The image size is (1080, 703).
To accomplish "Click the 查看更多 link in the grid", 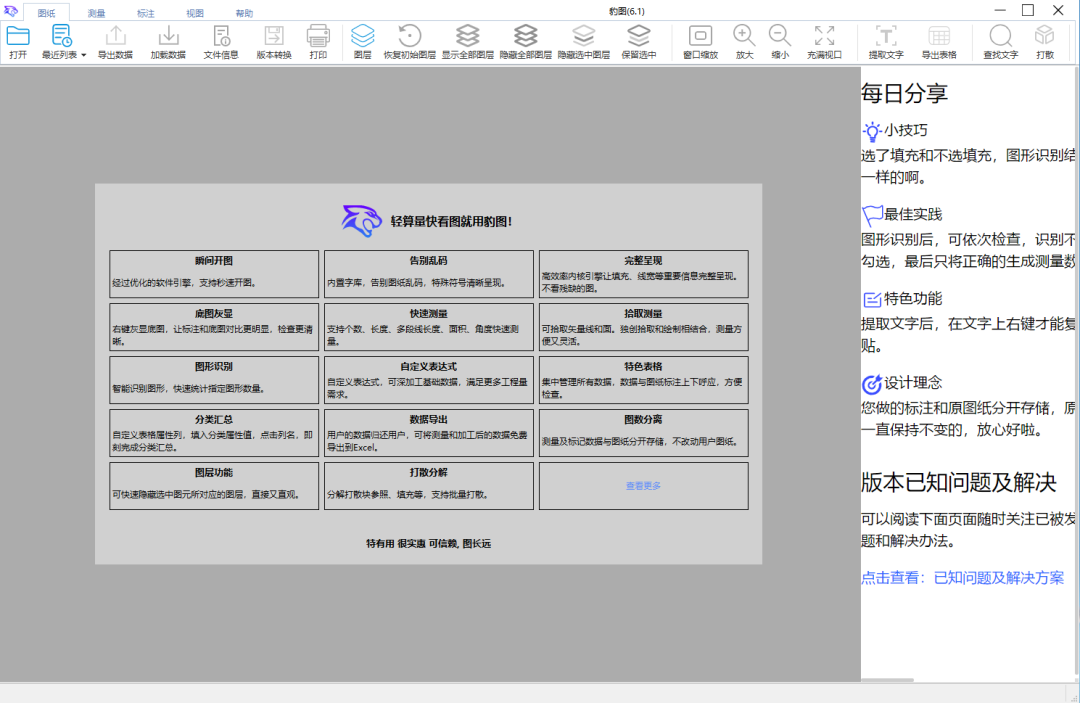I will pyautogui.click(x=643, y=486).
